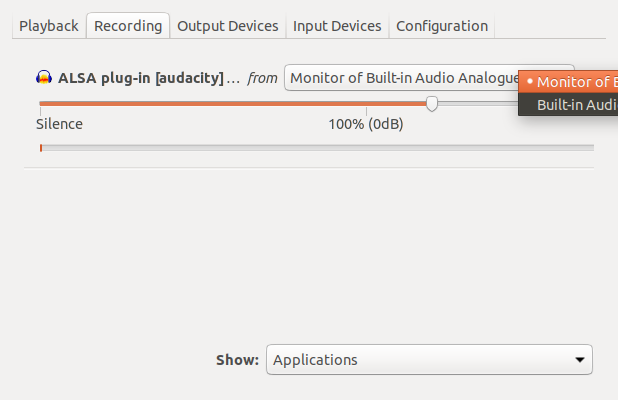Choose the highlighted Monitor of source entry

click(x=568, y=82)
